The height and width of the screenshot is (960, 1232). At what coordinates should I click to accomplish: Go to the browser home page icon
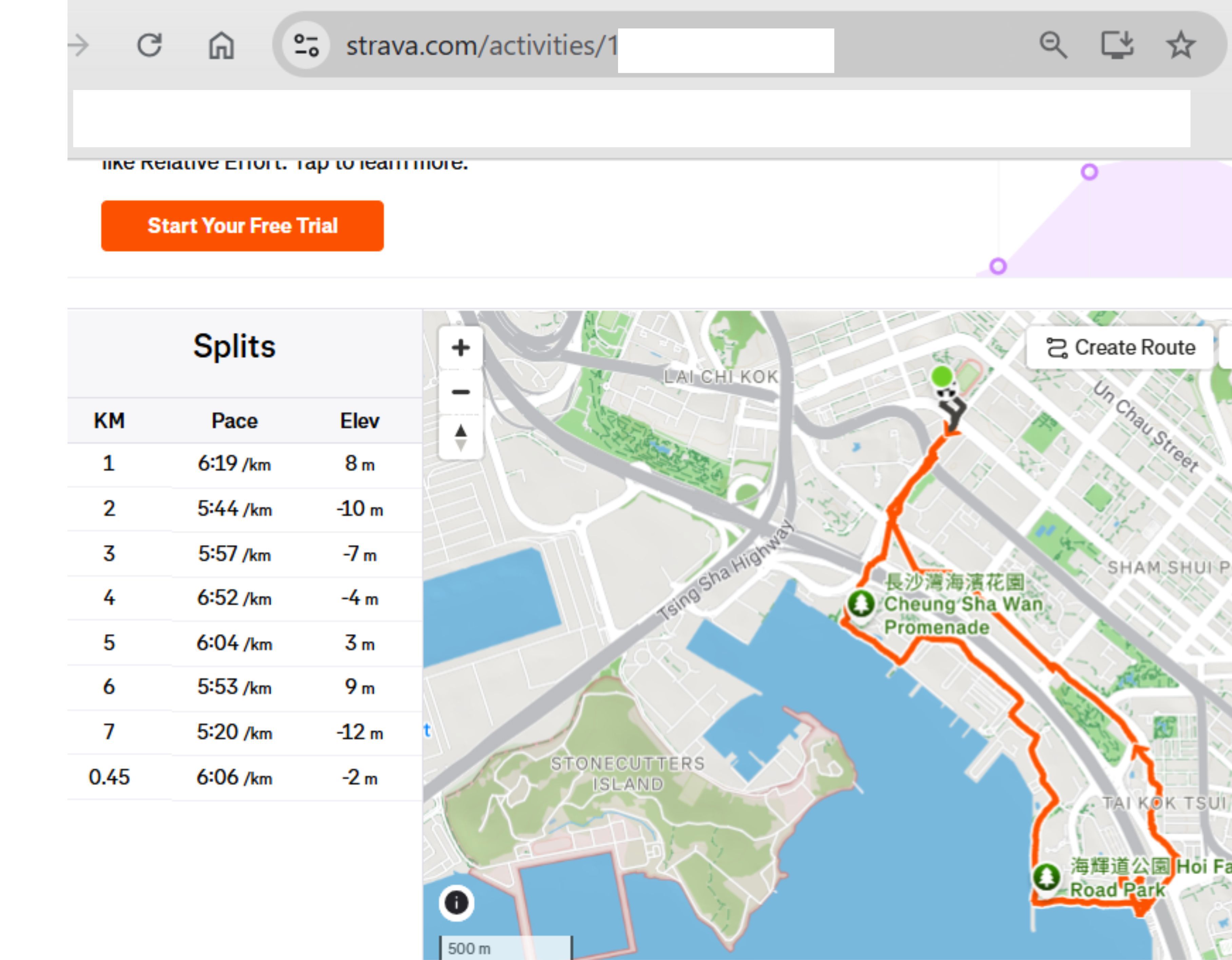click(x=221, y=45)
